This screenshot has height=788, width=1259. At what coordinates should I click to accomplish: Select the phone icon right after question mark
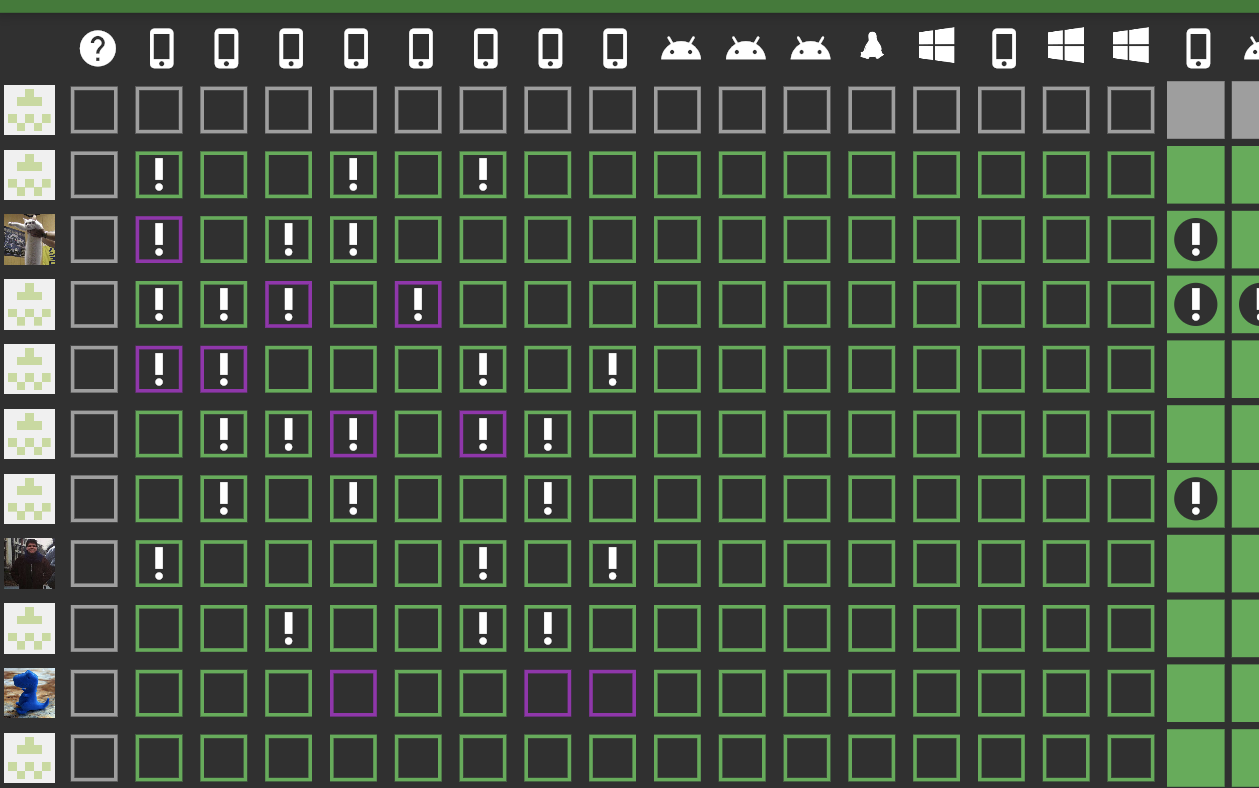click(161, 48)
